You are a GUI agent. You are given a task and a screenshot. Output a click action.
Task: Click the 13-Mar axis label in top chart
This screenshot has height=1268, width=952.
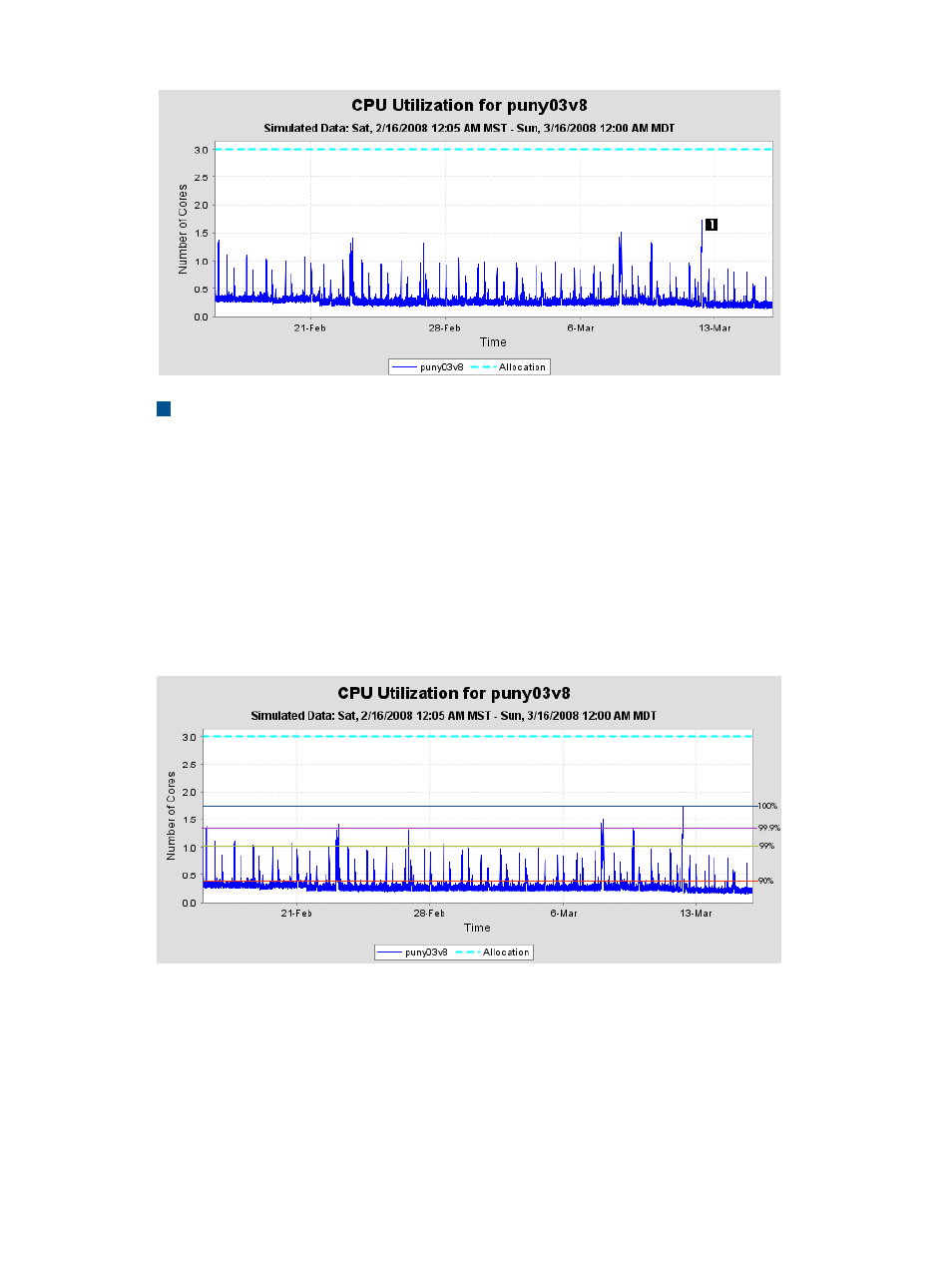point(714,327)
